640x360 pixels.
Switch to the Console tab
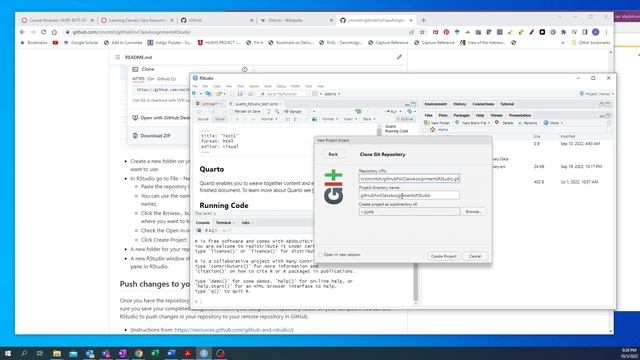pos(203,223)
